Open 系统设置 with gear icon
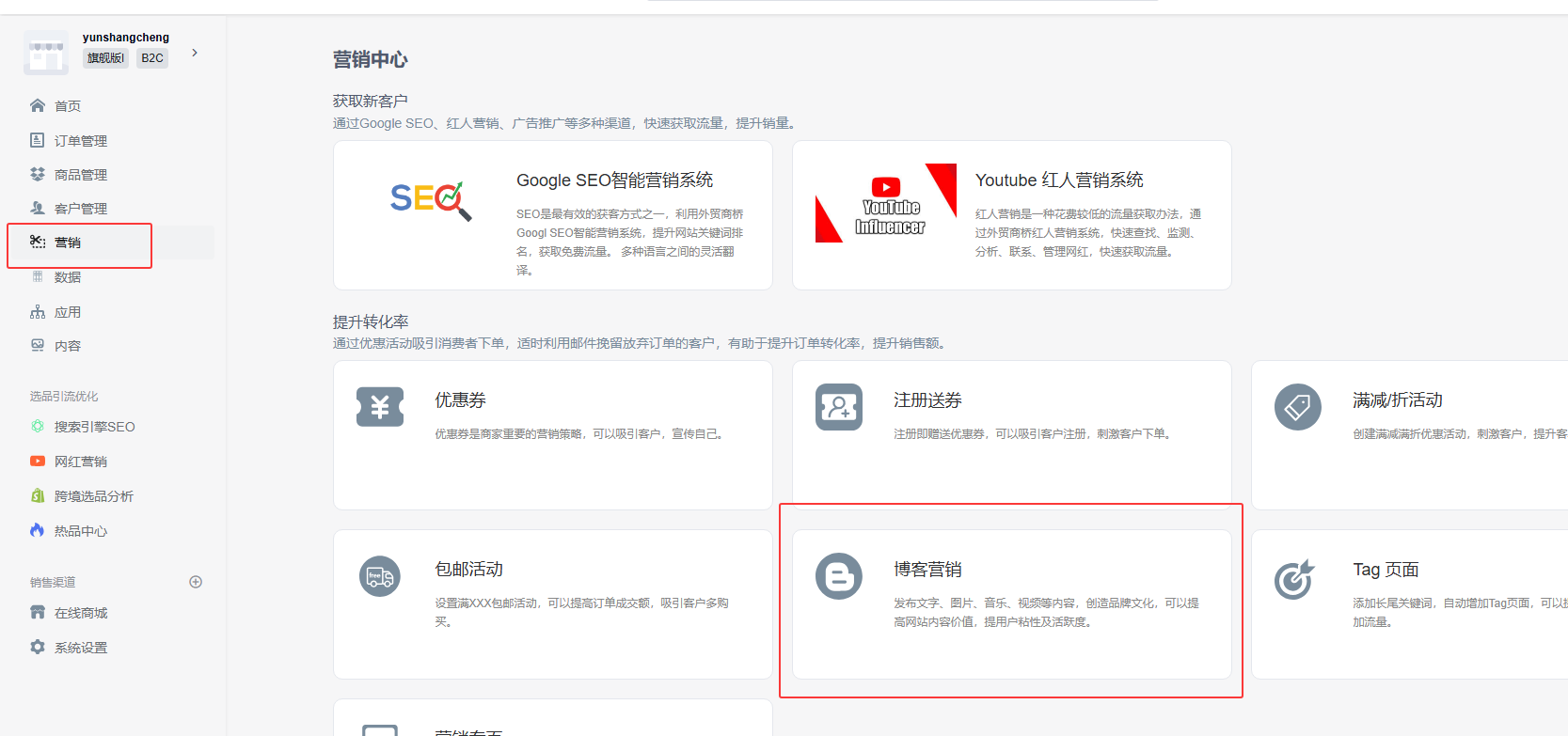Image resolution: width=1568 pixels, height=736 pixels. [x=80, y=648]
